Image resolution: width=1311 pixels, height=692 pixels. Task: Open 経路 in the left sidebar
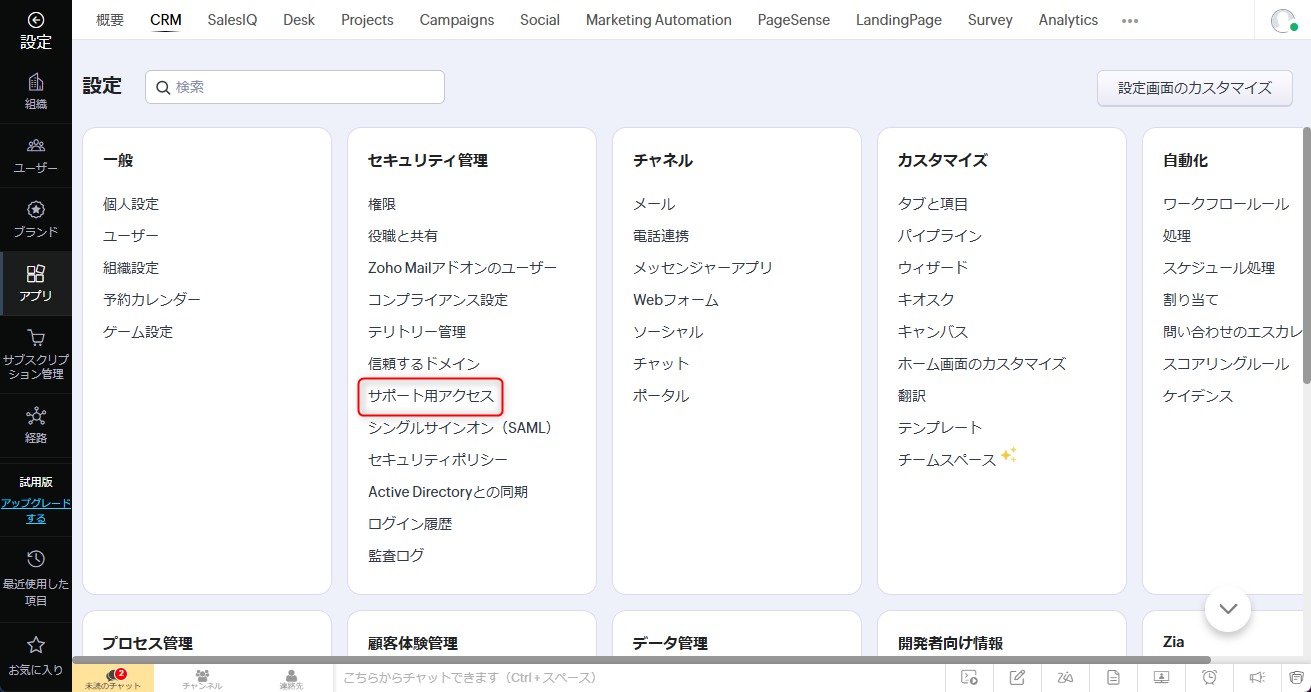[x=36, y=424]
